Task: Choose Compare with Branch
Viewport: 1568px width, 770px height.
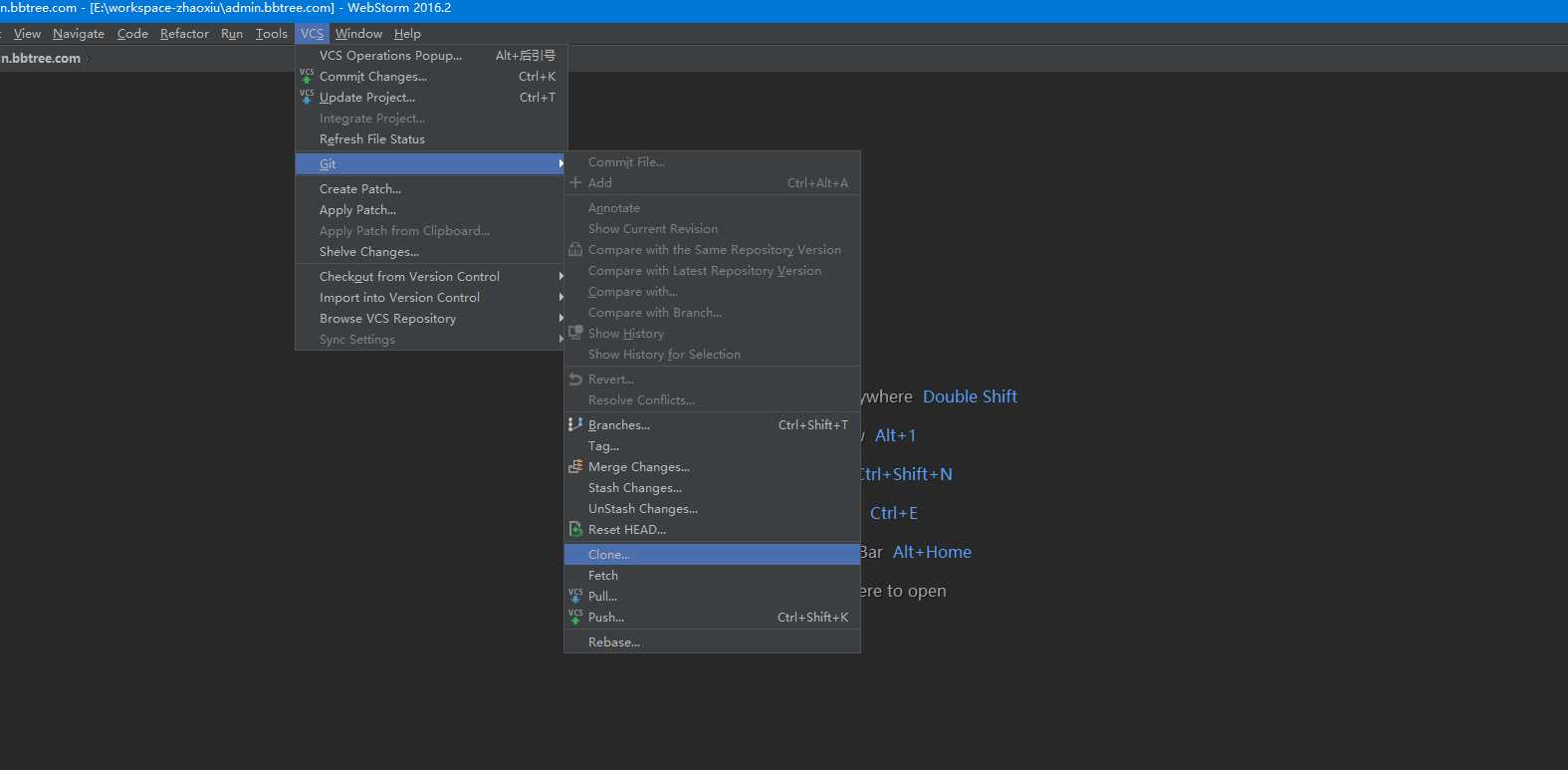Action: click(x=712, y=312)
